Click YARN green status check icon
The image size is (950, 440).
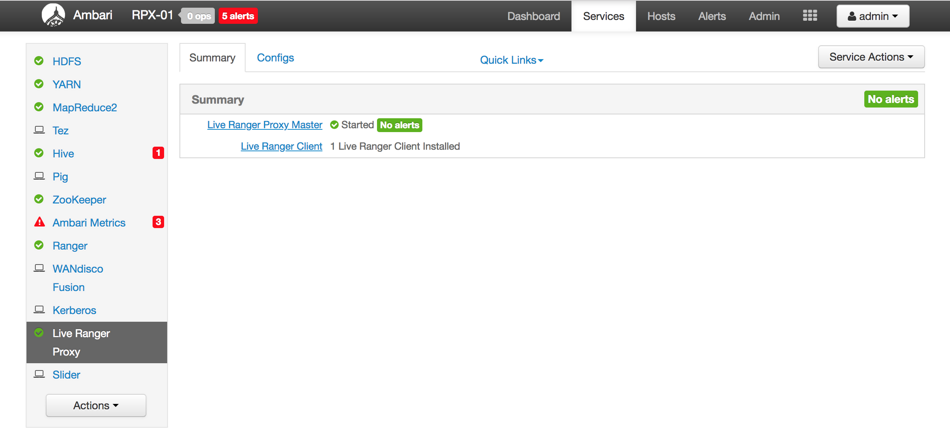point(39,84)
